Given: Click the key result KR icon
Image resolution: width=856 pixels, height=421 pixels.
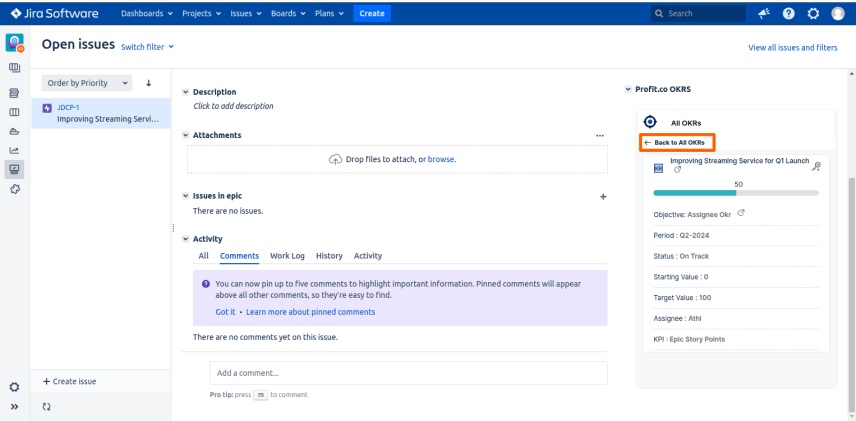Looking at the screenshot, I should click(658, 168).
